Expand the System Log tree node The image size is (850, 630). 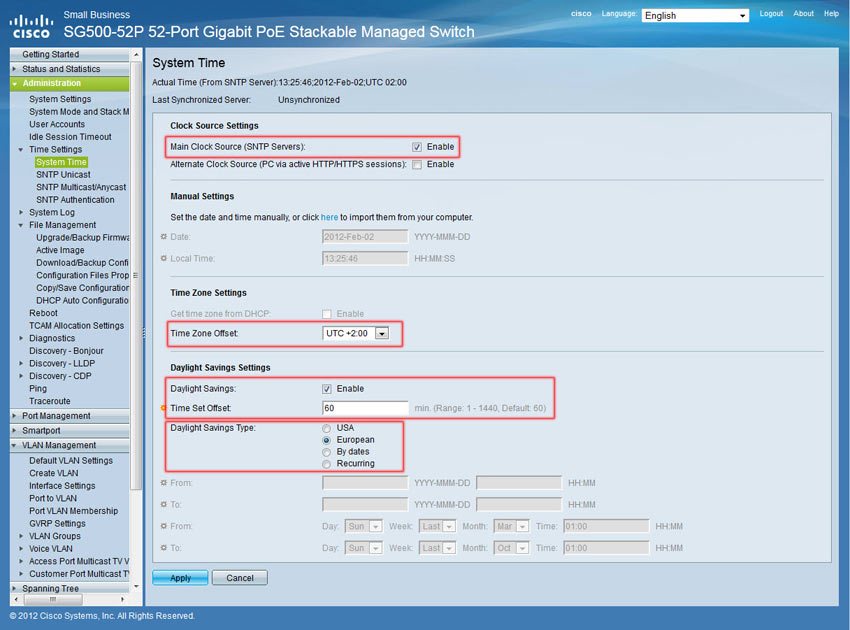coord(21,213)
